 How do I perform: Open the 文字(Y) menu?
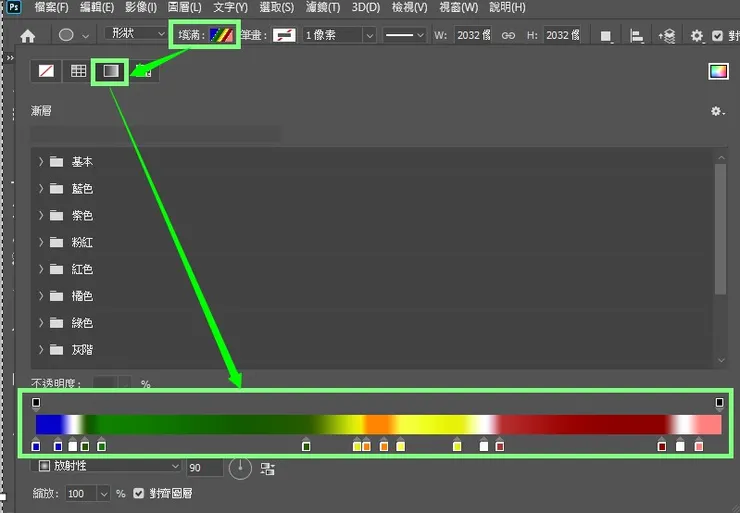click(230, 8)
